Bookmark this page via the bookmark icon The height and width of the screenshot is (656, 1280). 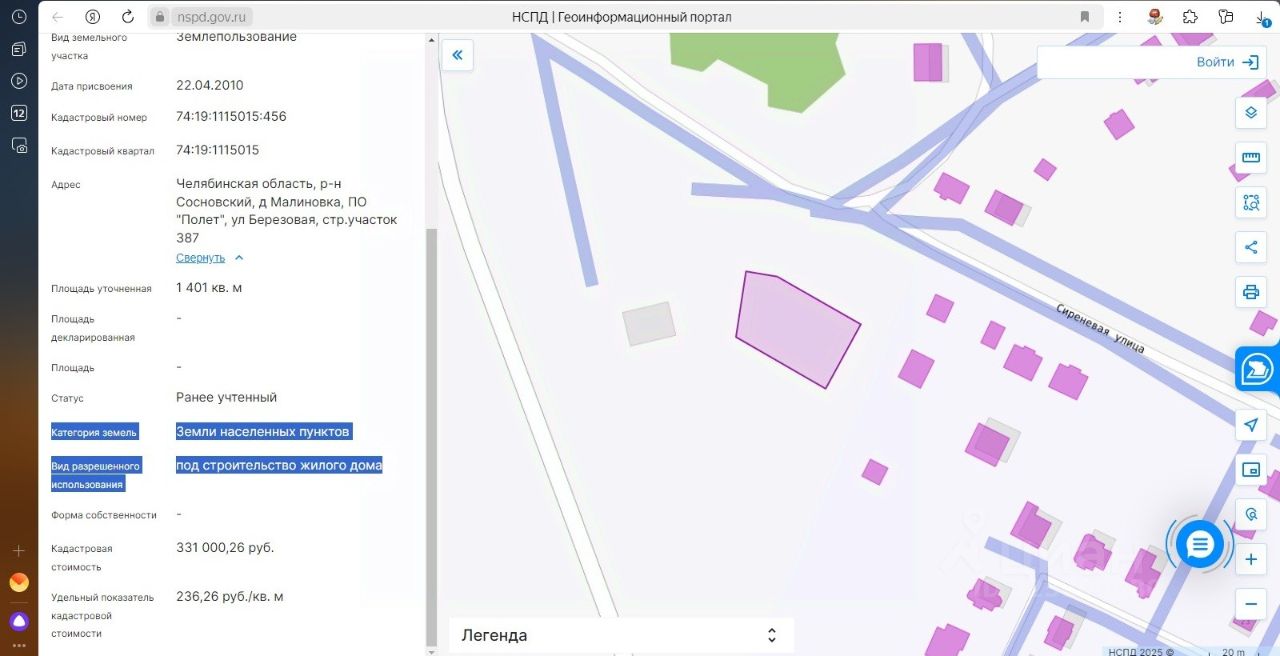[x=1085, y=17]
